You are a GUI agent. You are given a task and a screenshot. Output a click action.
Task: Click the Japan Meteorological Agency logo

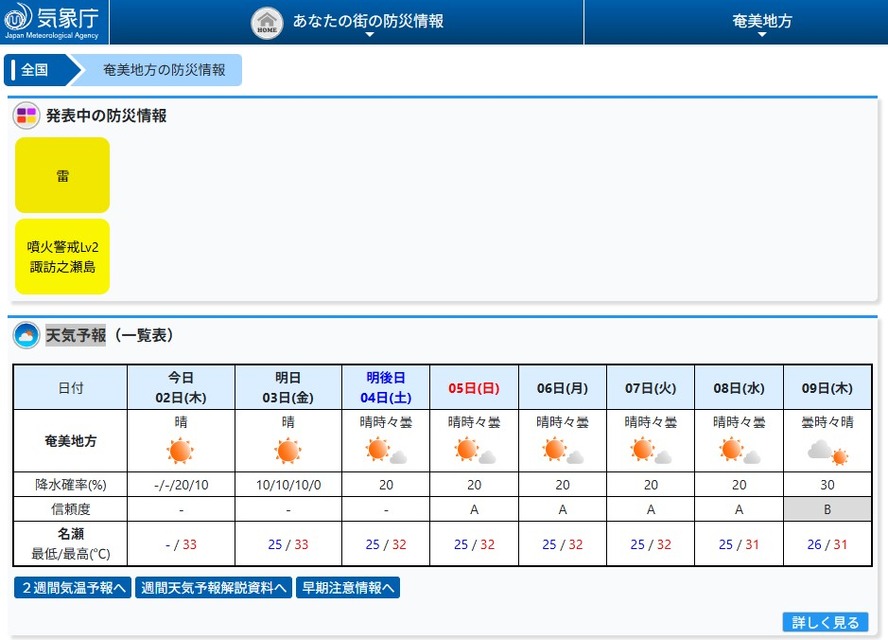[52, 22]
